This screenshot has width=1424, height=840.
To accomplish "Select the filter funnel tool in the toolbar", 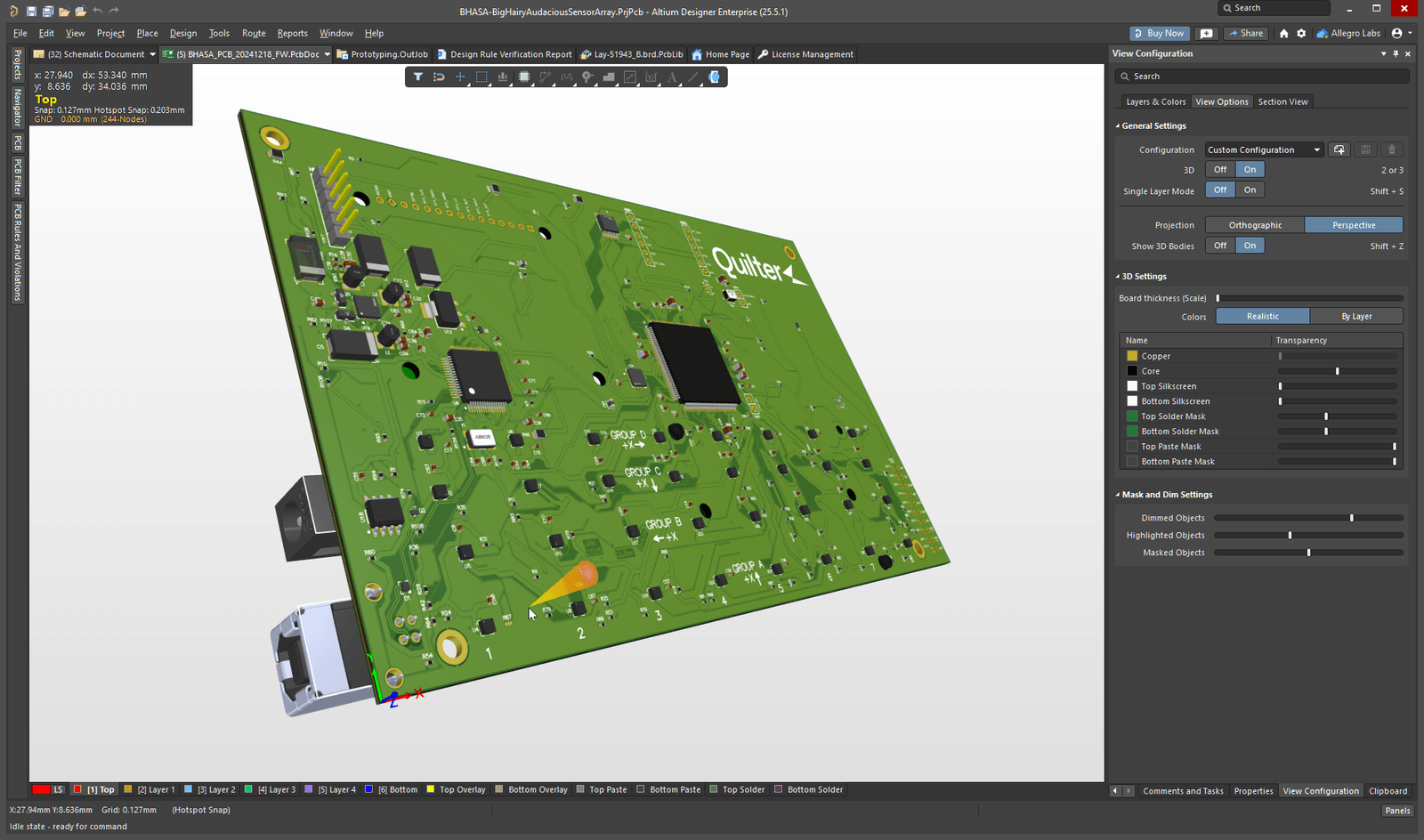I will (x=418, y=77).
